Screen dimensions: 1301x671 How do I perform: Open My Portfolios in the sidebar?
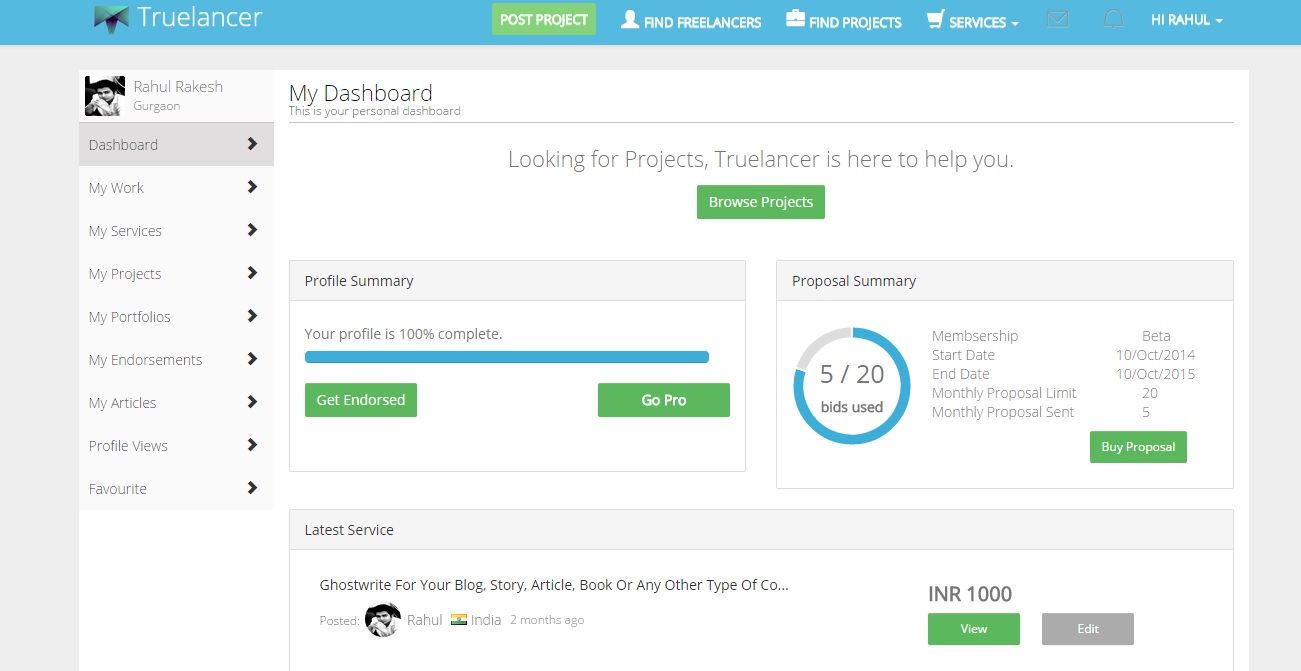click(176, 316)
